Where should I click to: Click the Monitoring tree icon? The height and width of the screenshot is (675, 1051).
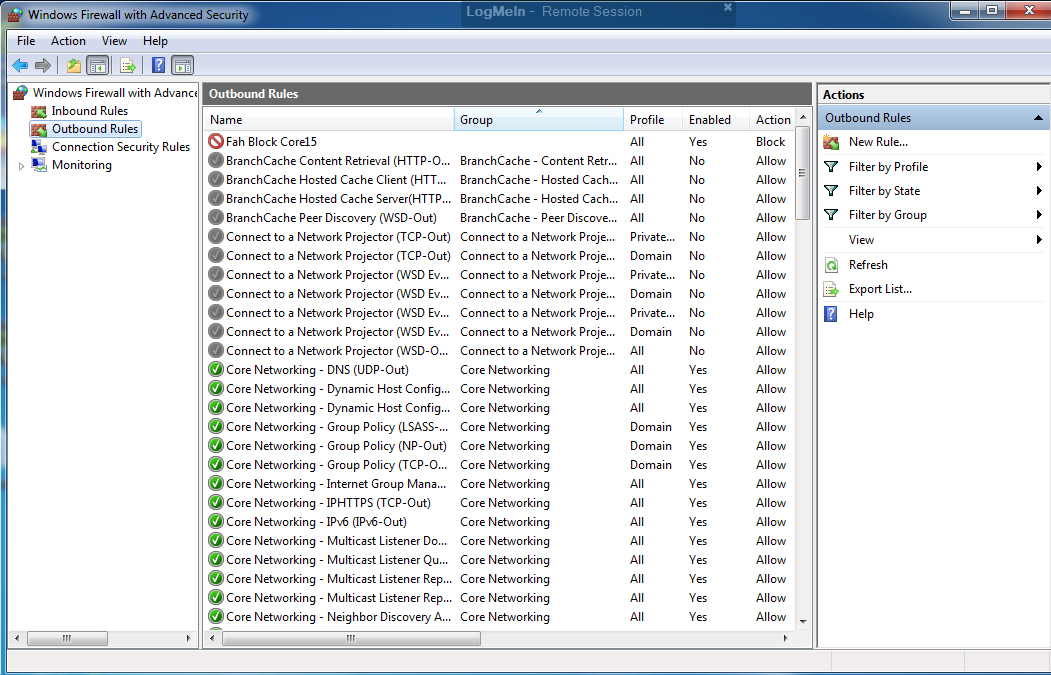tap(39, 165)
